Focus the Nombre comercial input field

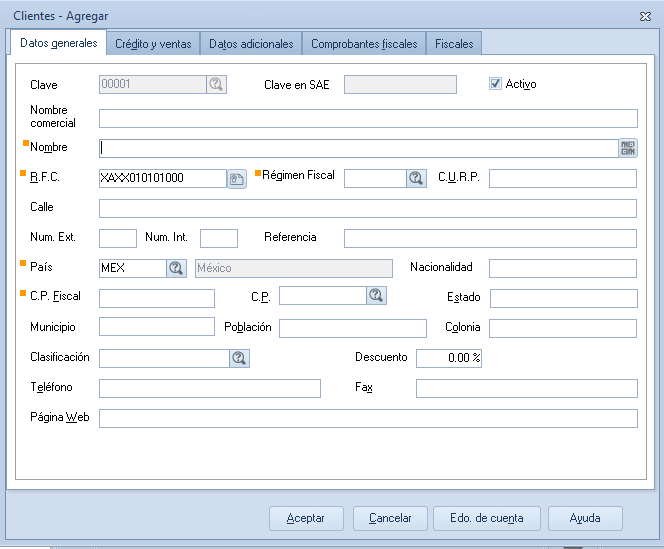[368, 119]
